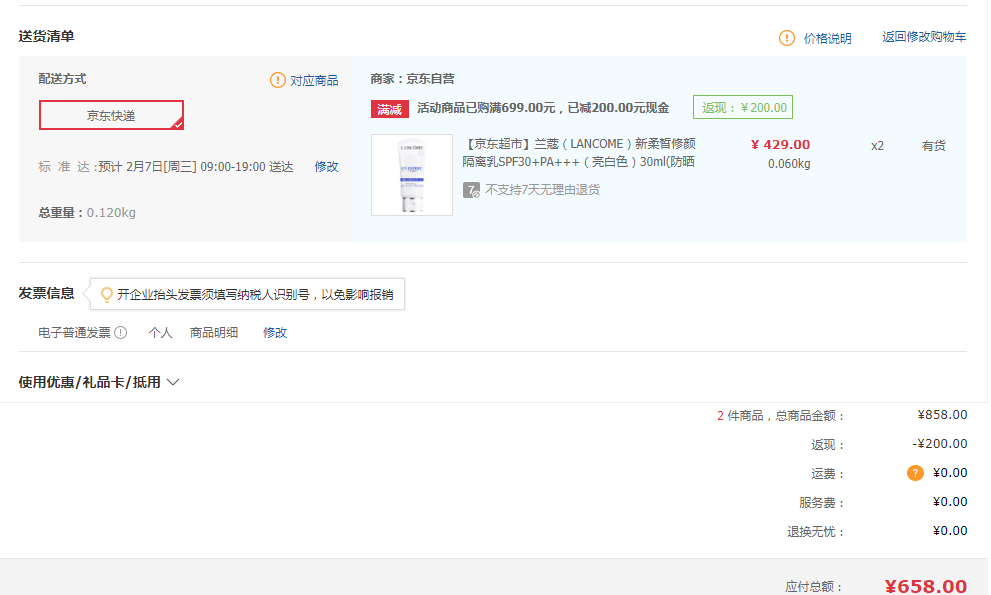Click the 商家：京东自营 label
The height and width of the screenshot is (595, 991).
click(x=412, y=79)
